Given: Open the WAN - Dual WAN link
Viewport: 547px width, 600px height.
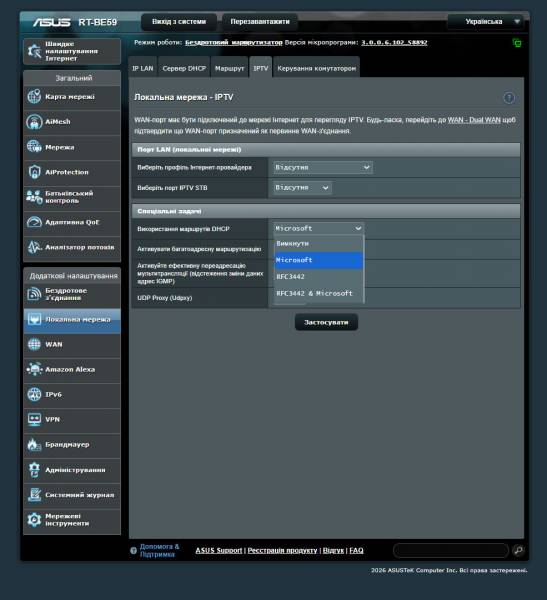Looking at the screenshot, I should click(x=474, y=120).
